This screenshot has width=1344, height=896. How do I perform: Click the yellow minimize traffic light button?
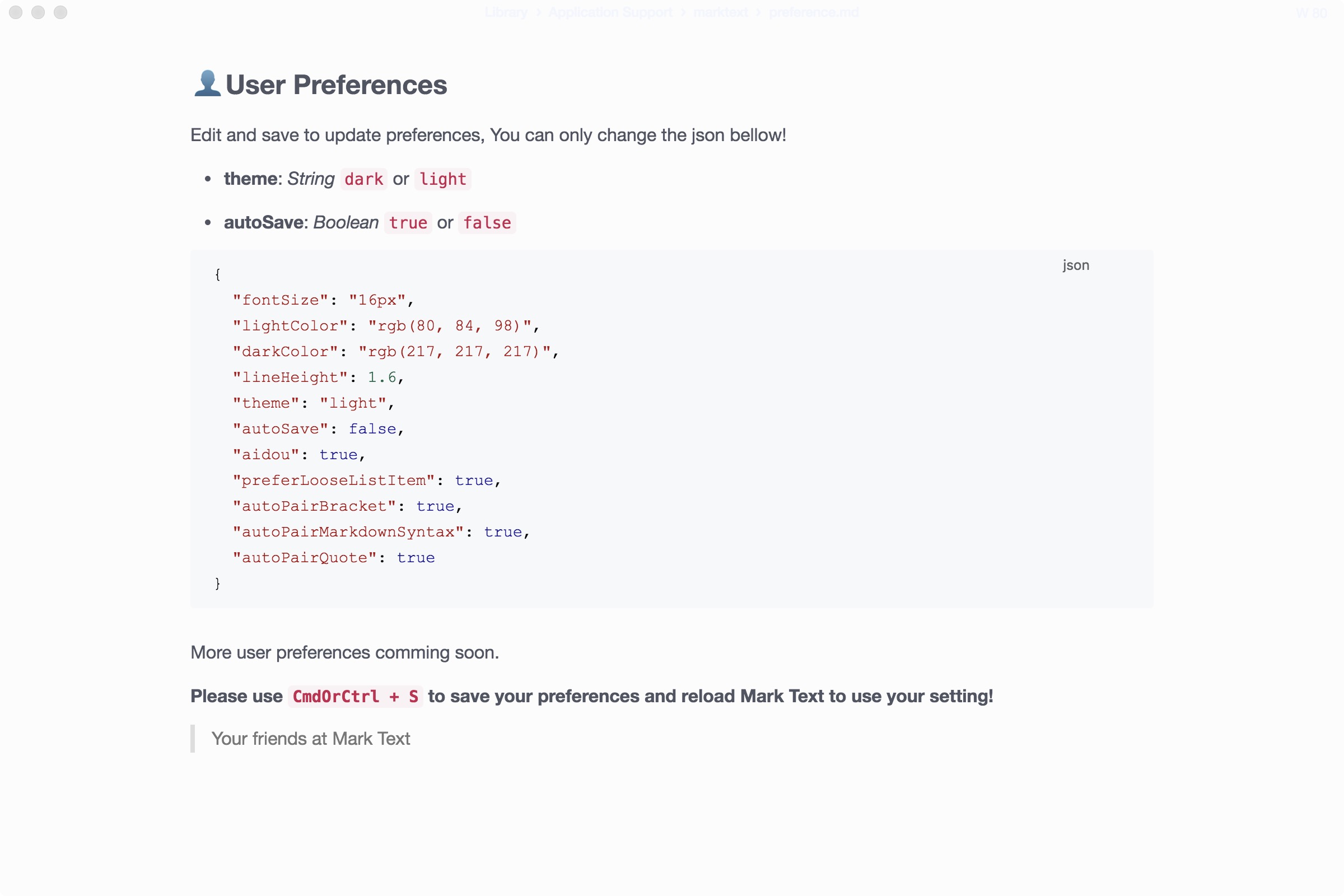pos(38,12)
